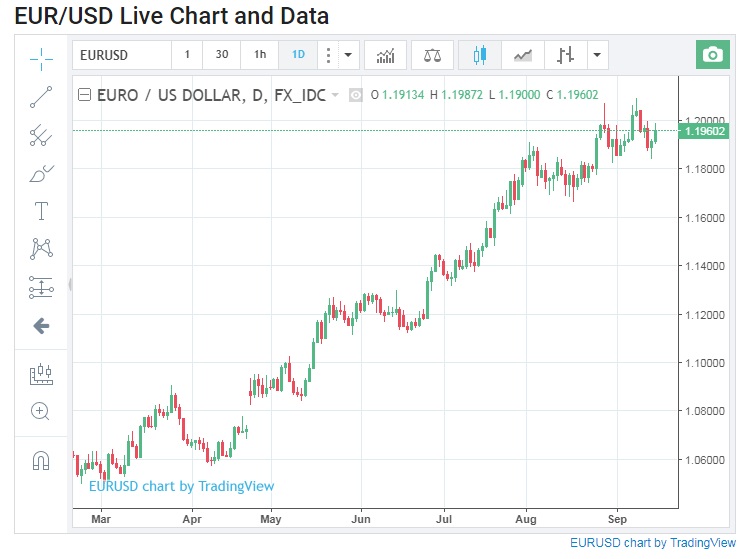Click the EURUSD symbol input field
740x559 pixels.
pyautogui.click(x=120, y=55)
